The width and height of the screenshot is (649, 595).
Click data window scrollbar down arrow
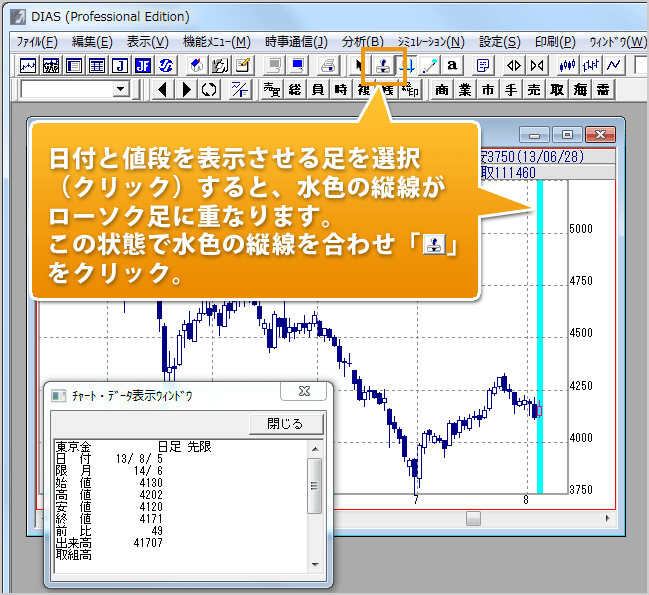(x=315, y=565)
